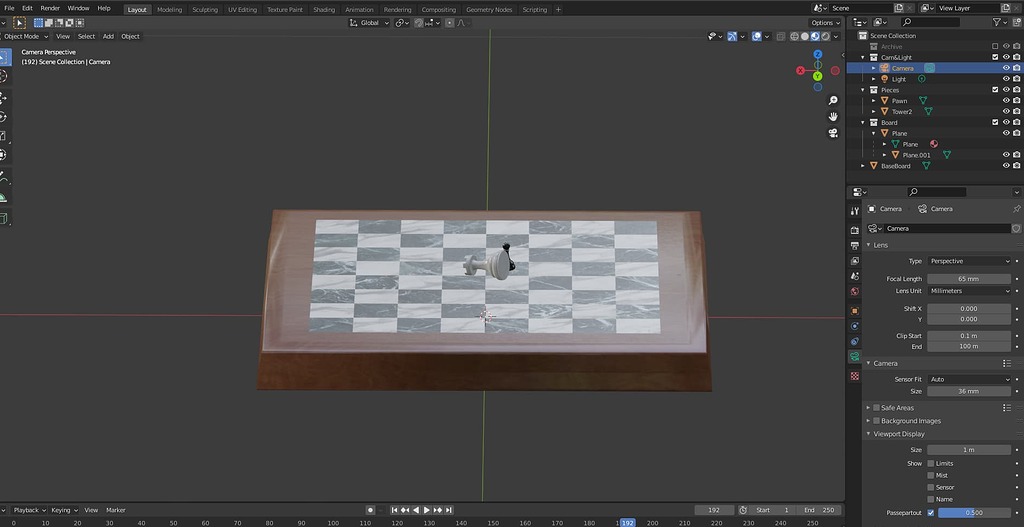Open the File menu
This screenshot has width=1024, height=527.
pyautogui.click(x=9, y=8)
